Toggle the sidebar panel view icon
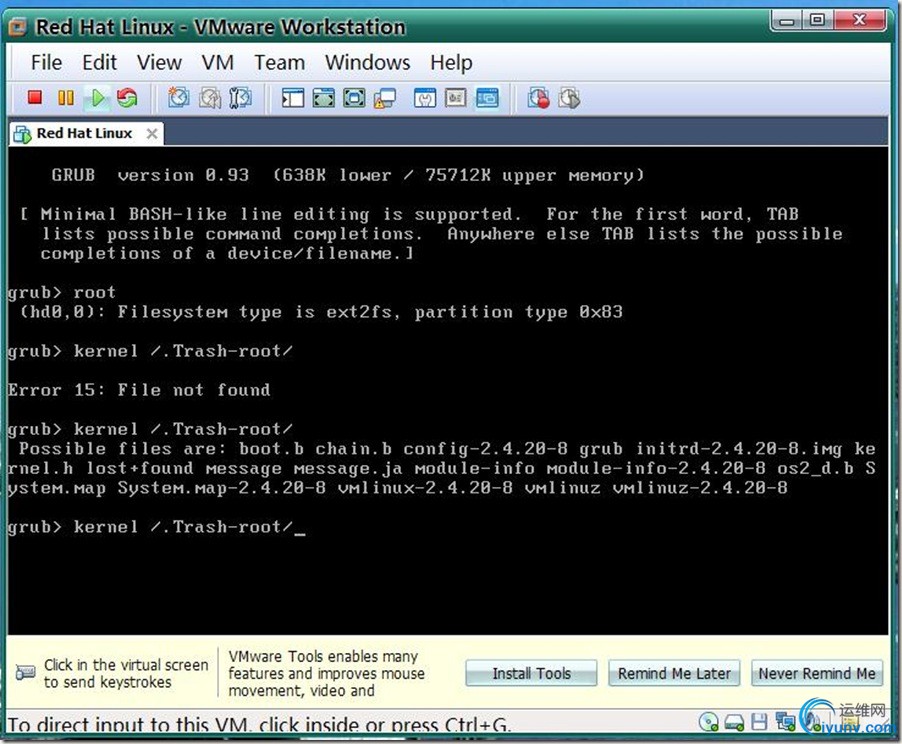Screen dimensions: 902x744 click(293, 98)
